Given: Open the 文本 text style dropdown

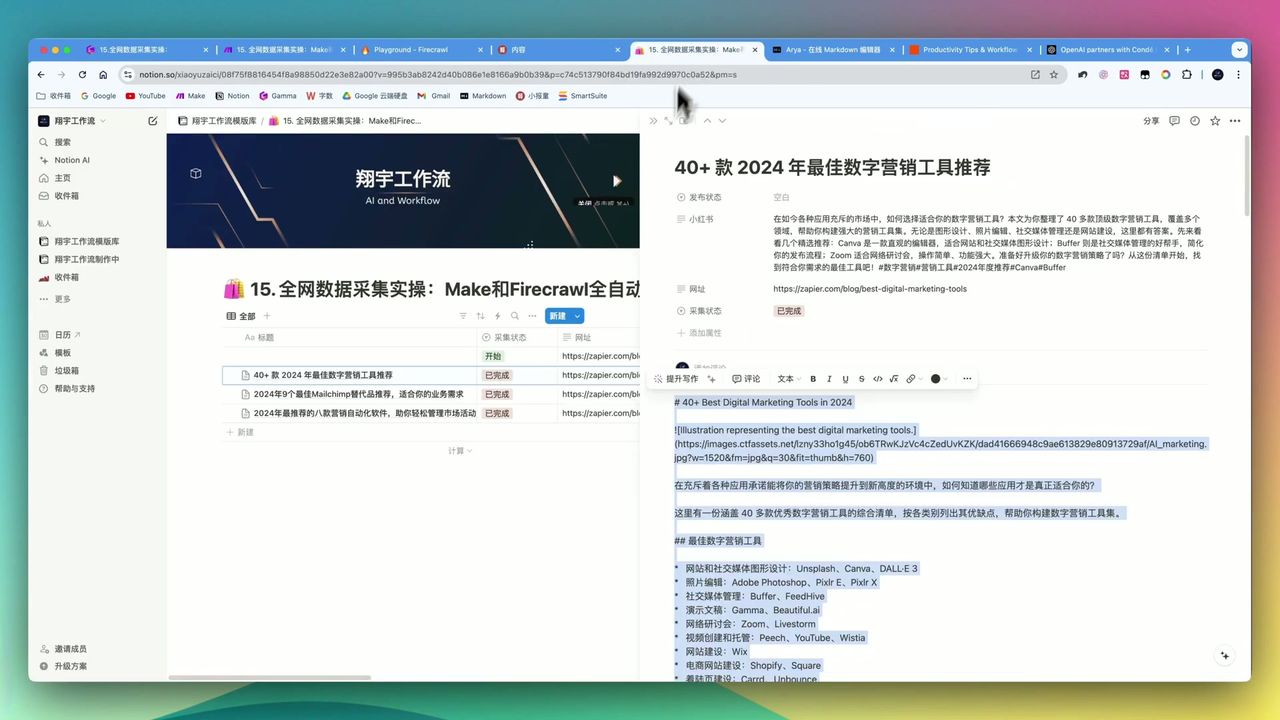Looking at the screenshot, I should click(x=787, y=379).
